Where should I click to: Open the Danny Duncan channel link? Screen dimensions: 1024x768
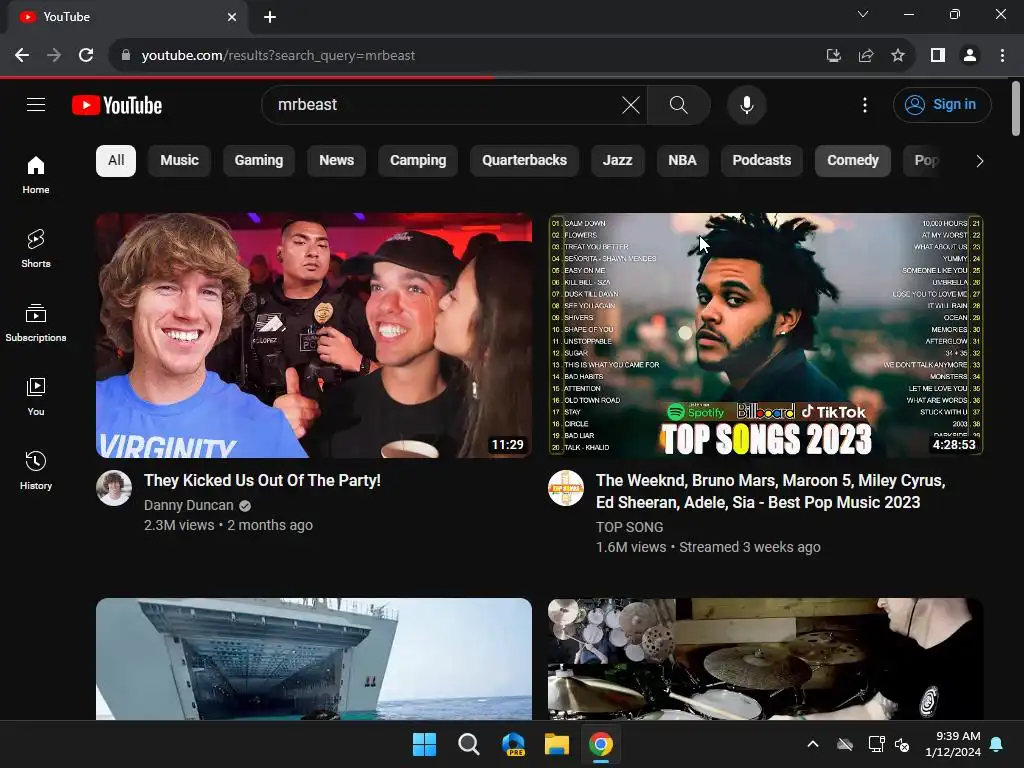click(188, 505)
